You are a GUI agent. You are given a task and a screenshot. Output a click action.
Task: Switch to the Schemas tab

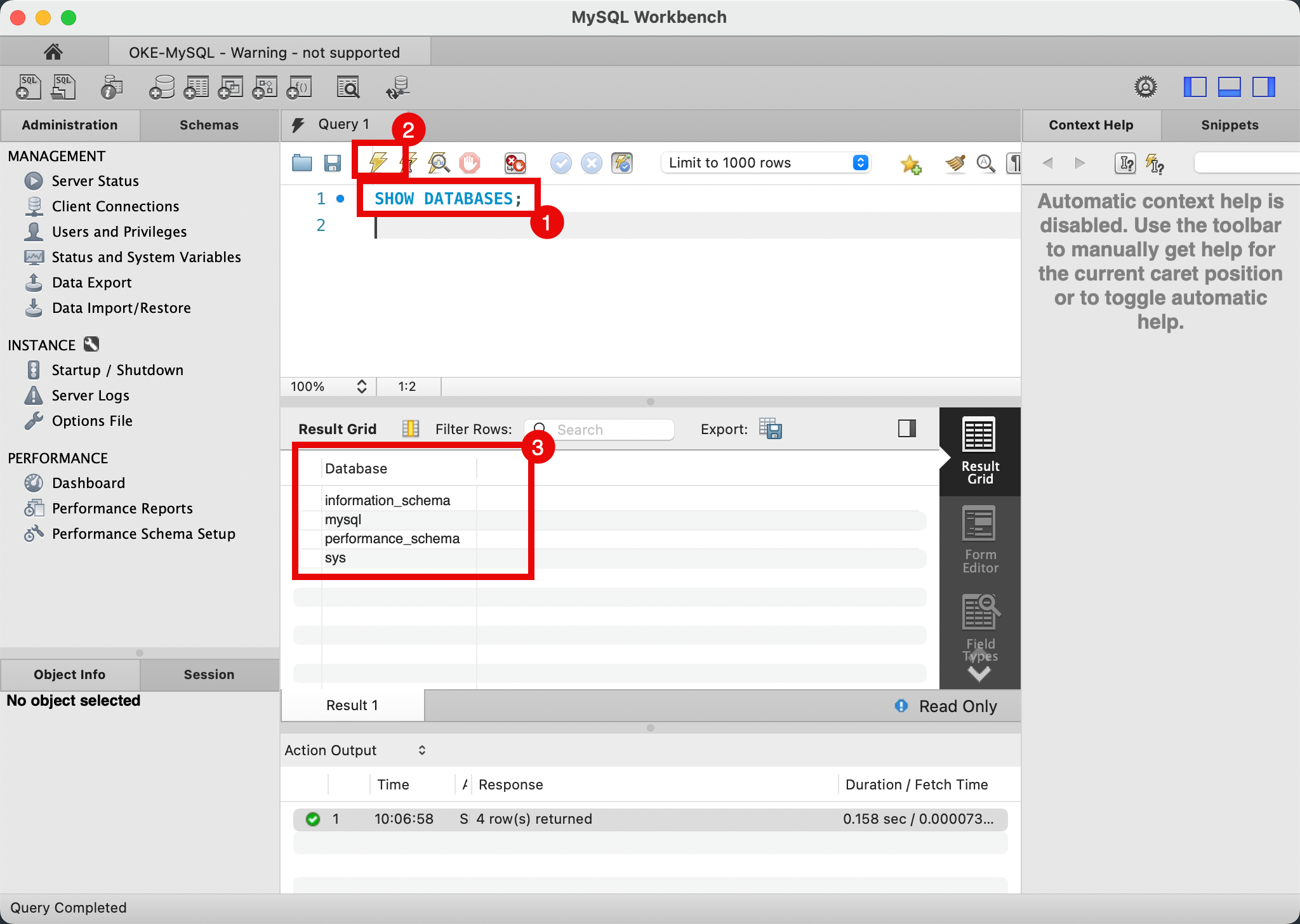coord(209,125)
